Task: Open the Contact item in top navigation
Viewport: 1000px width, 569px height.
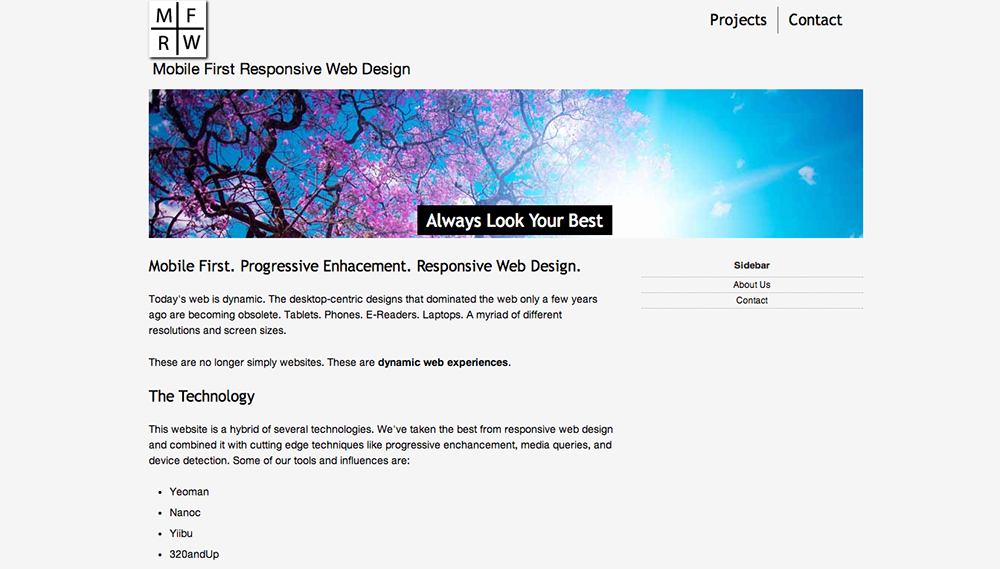Action: point(815,20)
